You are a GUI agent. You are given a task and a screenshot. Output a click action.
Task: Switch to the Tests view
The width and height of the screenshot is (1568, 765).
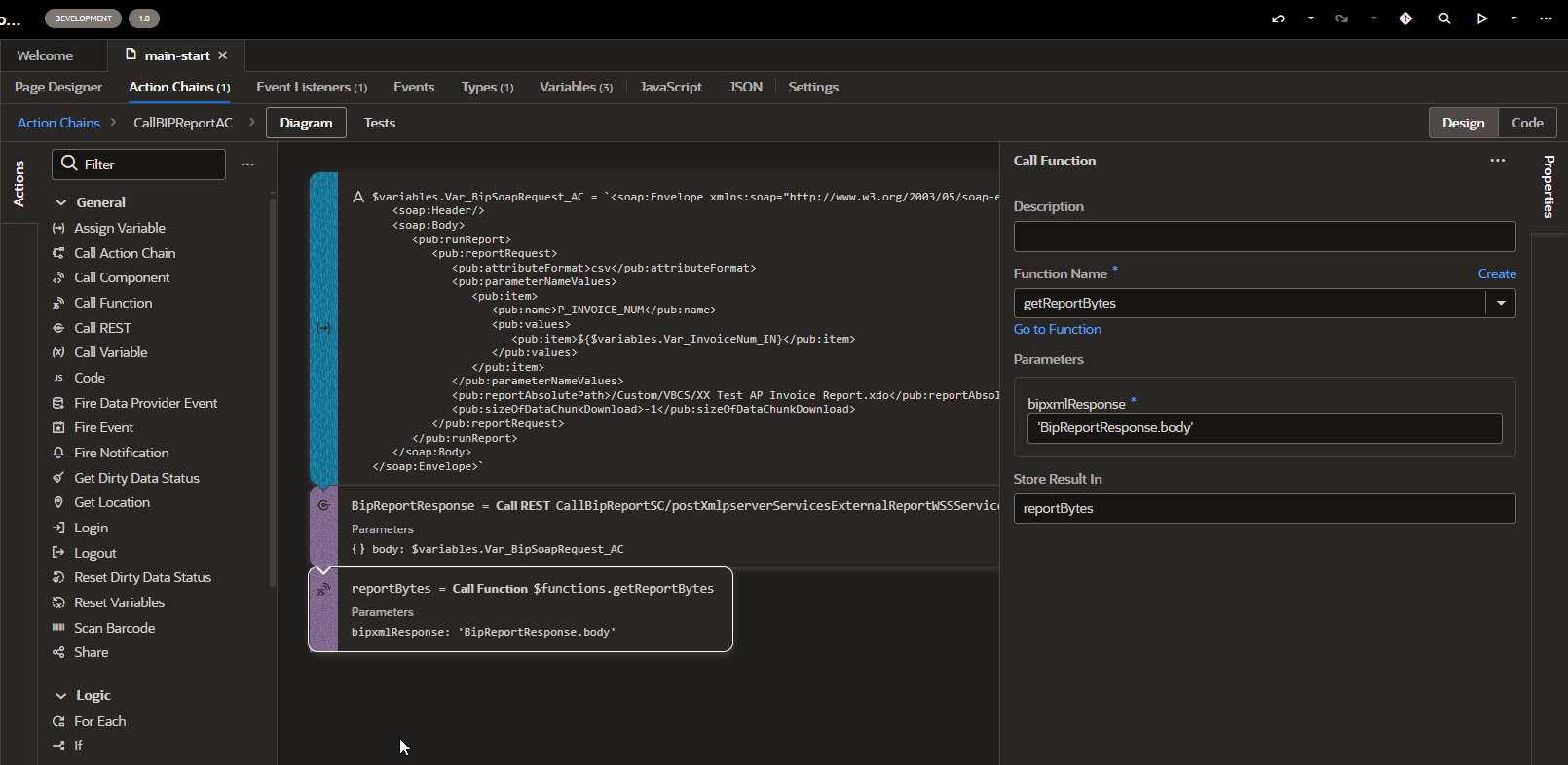coord(380,123)
